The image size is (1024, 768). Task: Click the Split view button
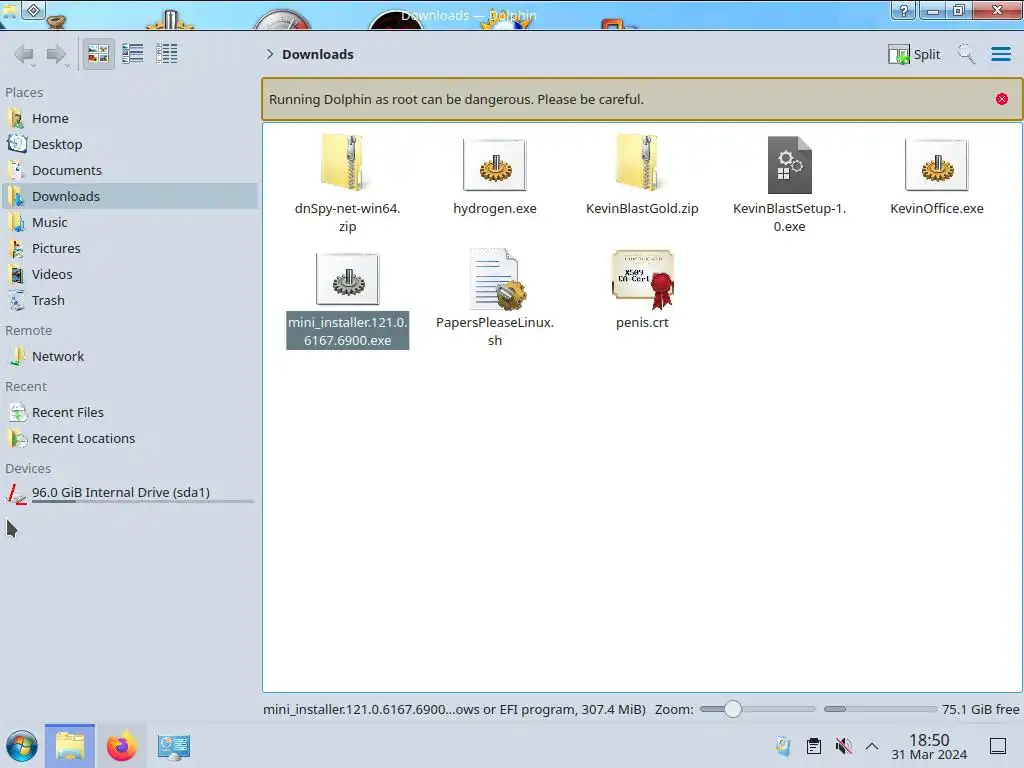[x=914, y=54]
